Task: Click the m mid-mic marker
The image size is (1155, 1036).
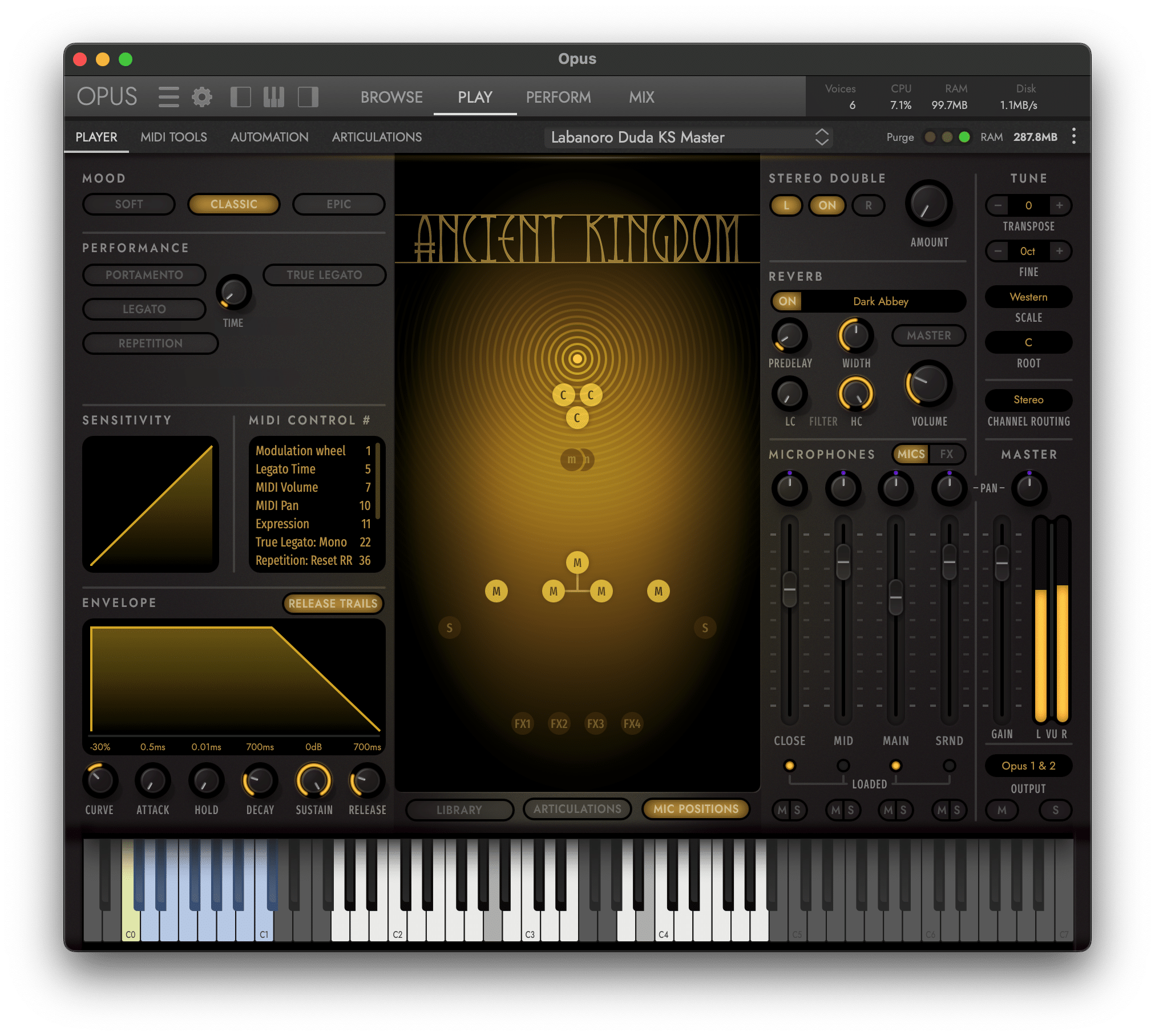Action: pos(571,459)
